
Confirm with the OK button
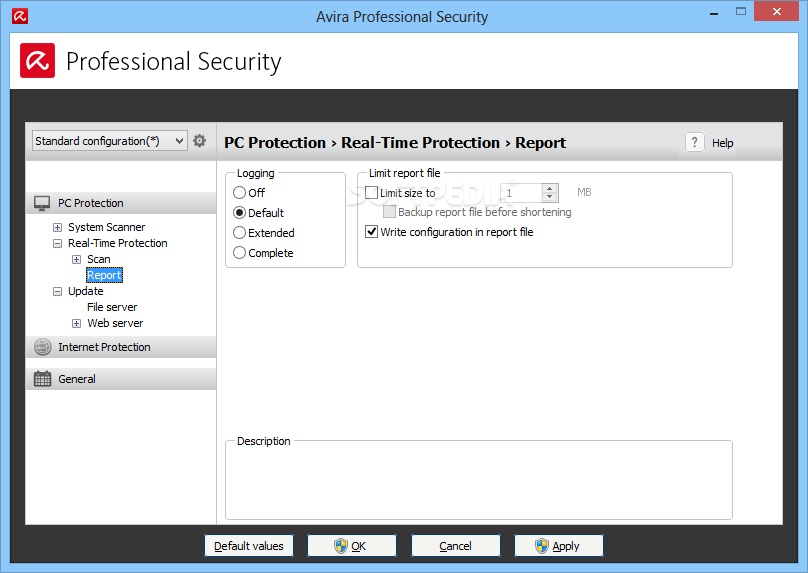click(x=352, y=546)
